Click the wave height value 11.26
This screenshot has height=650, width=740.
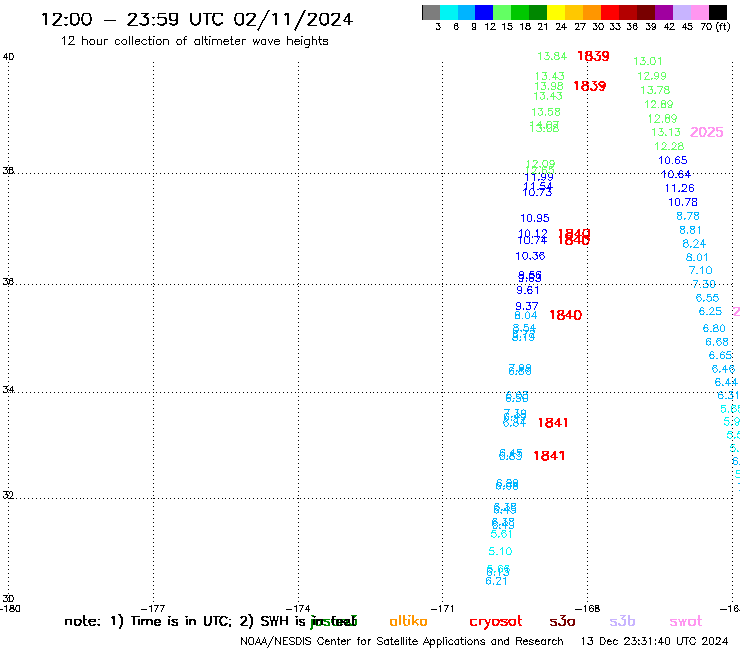coord(680,188)
